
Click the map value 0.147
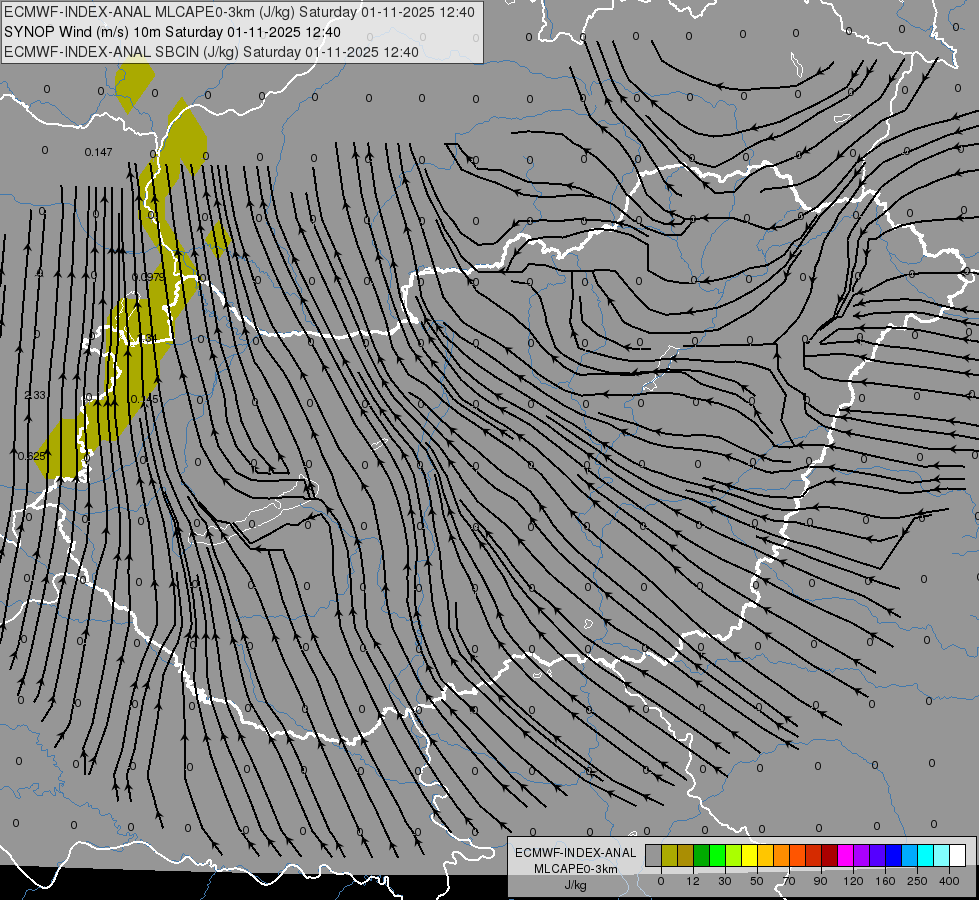point(98,152)
